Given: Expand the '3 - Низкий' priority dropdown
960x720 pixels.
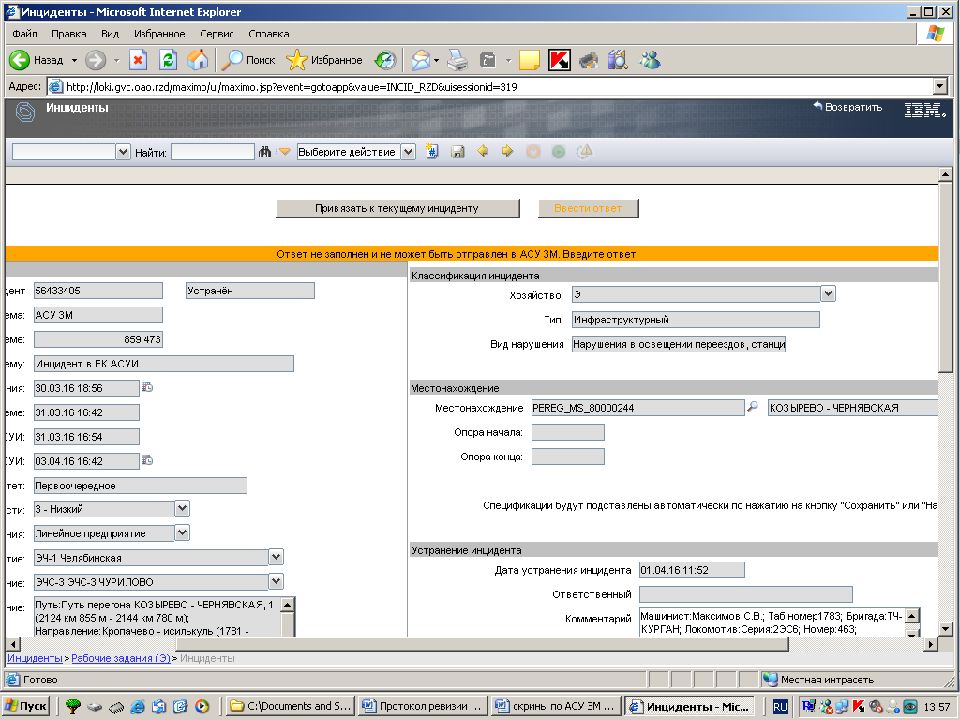Looking at the screenshot, I should pyautogui.click(x=182, y=508).
